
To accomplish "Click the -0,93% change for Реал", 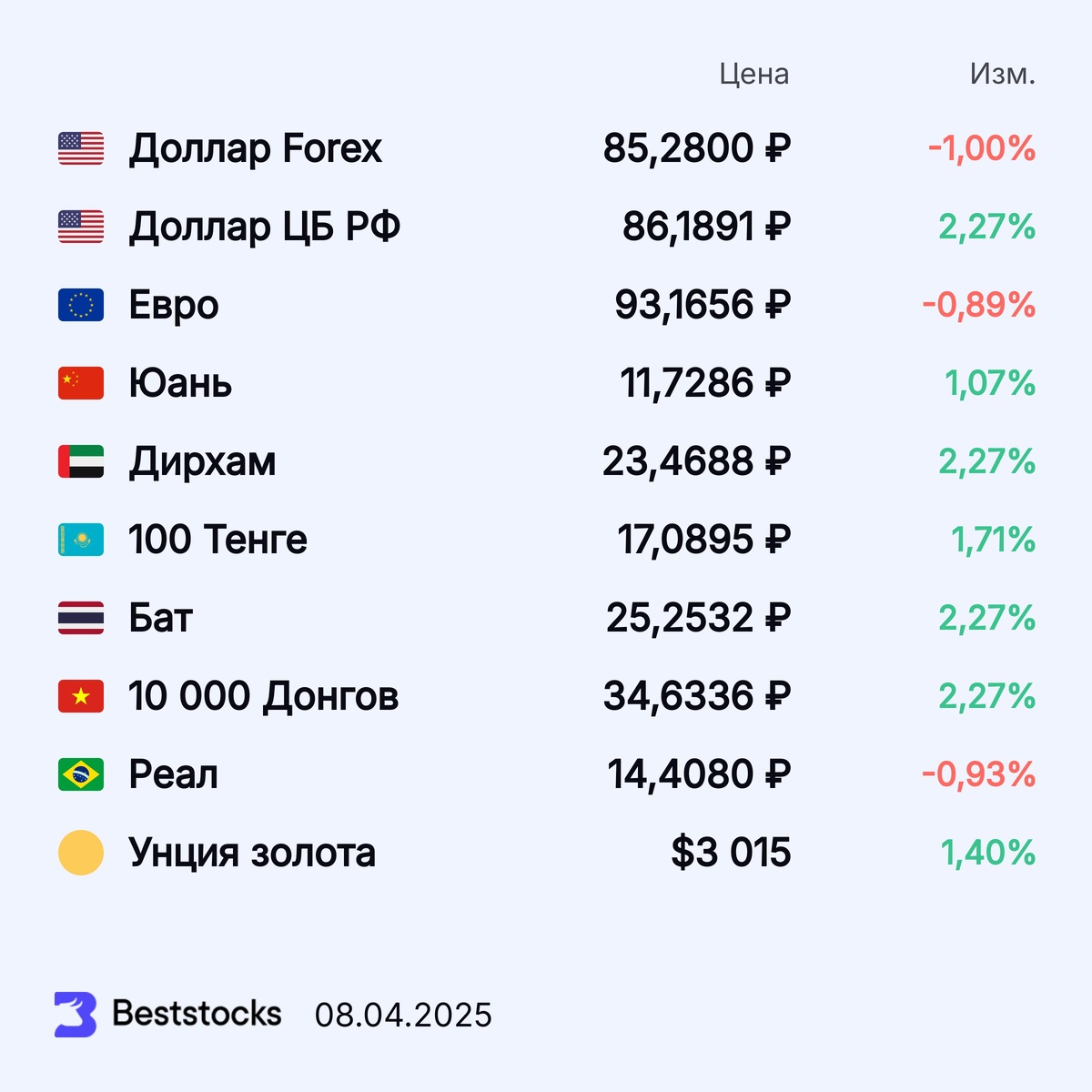I will pyautogui.click(x=978, y=774).
